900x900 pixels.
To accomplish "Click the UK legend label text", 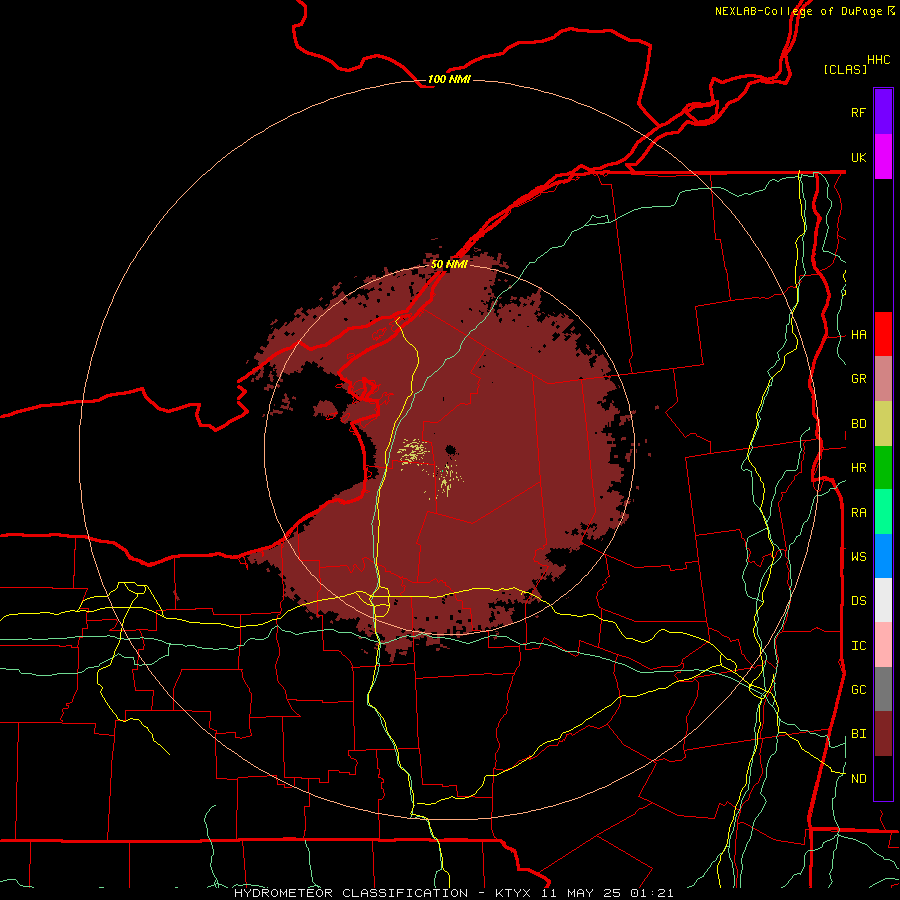I will click(858, 157).
